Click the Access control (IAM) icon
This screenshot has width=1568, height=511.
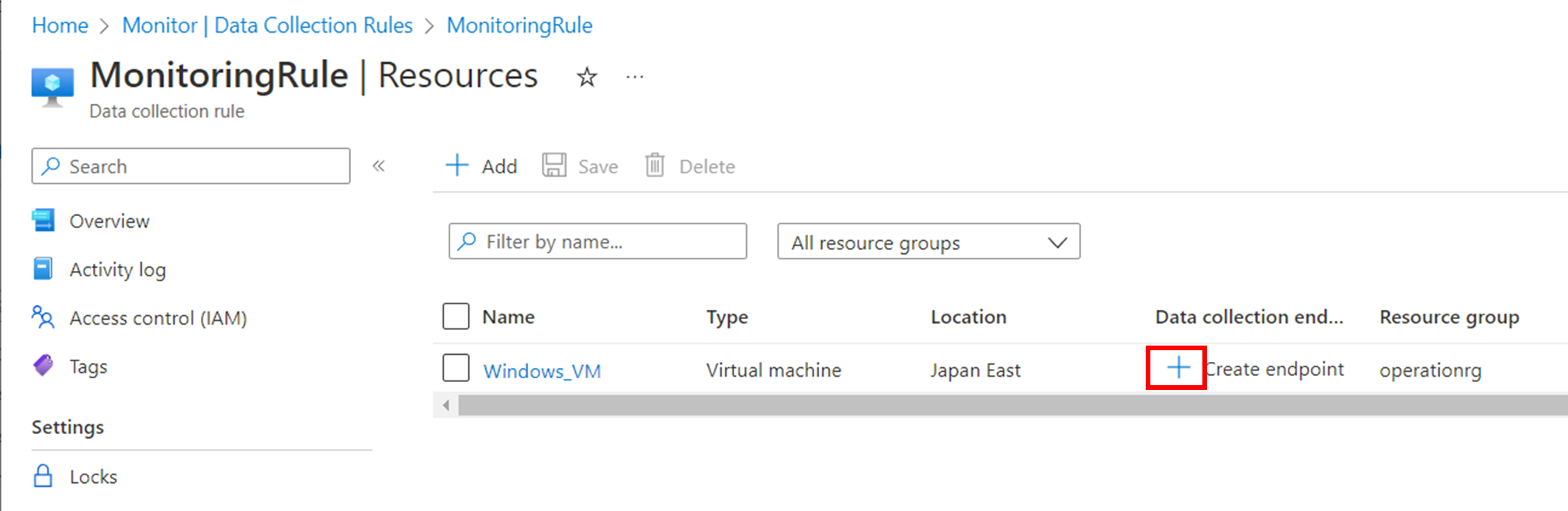(x=43, y=318)
